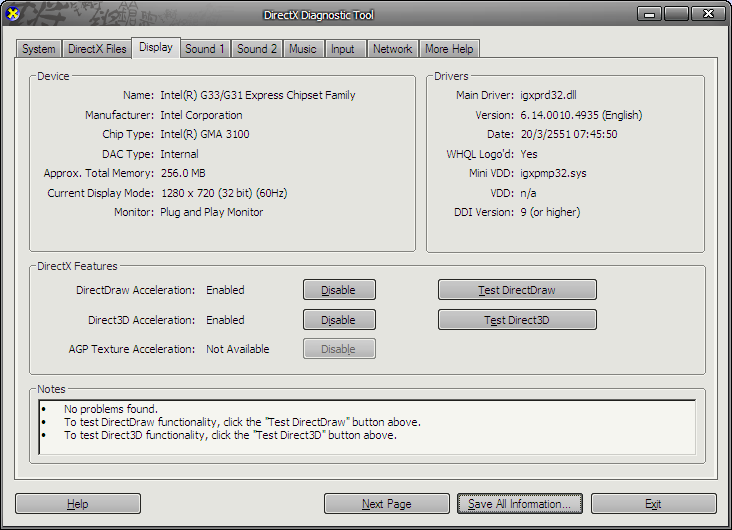Click device name 'Intel(R) G33/G31 Express Chipset Family'
The width and height of the screenshot is (732, 530).
258,95
